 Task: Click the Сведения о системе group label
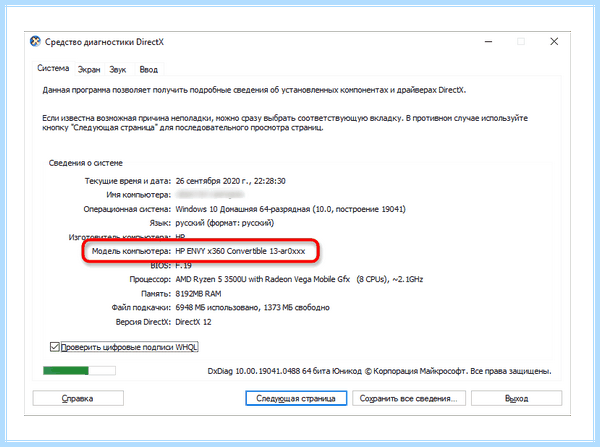pyautogui.click(x=86, y=163)
